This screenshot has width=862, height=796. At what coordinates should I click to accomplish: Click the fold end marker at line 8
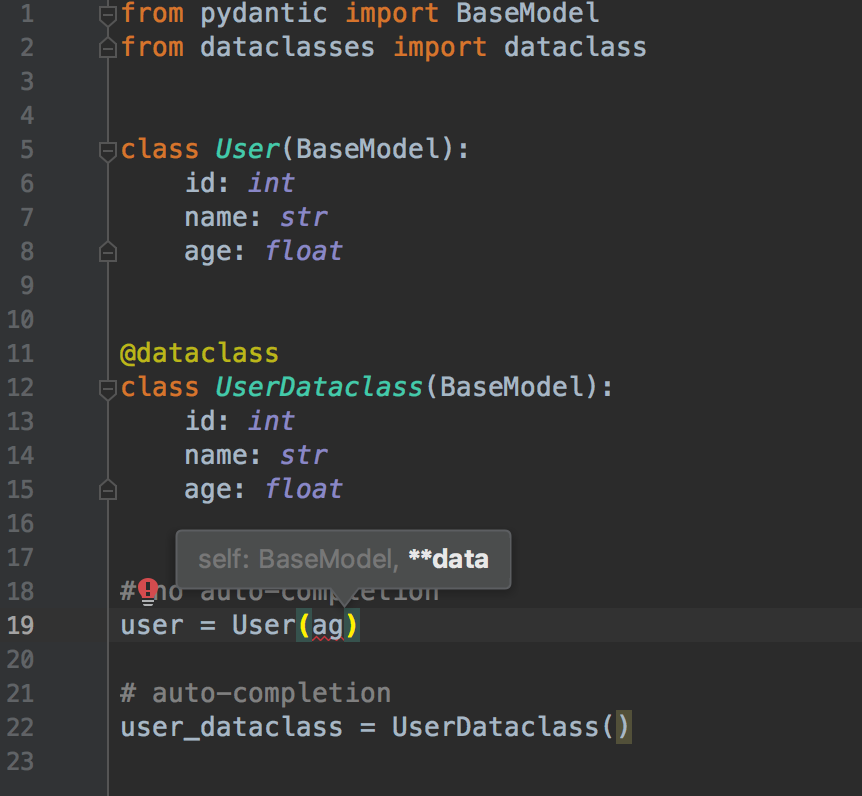tap(107, 252)
